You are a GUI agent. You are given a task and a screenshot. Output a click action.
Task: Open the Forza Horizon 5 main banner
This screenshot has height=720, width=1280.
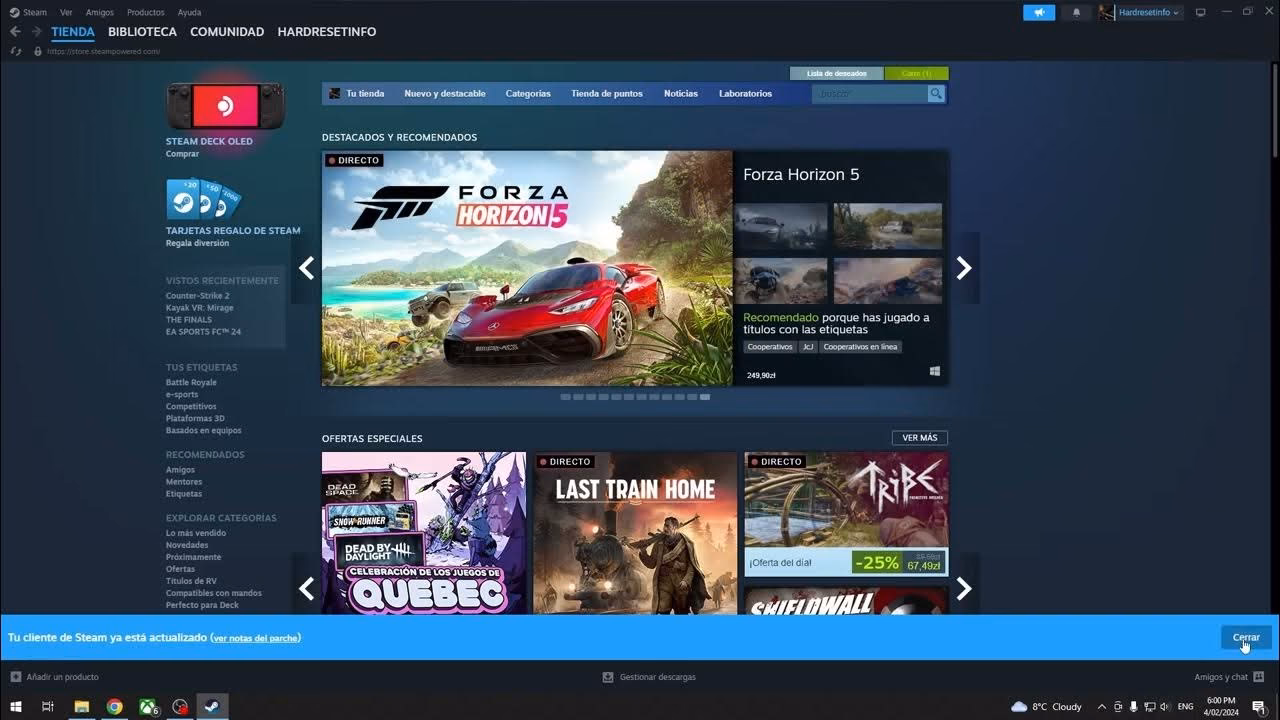point(527,268)
